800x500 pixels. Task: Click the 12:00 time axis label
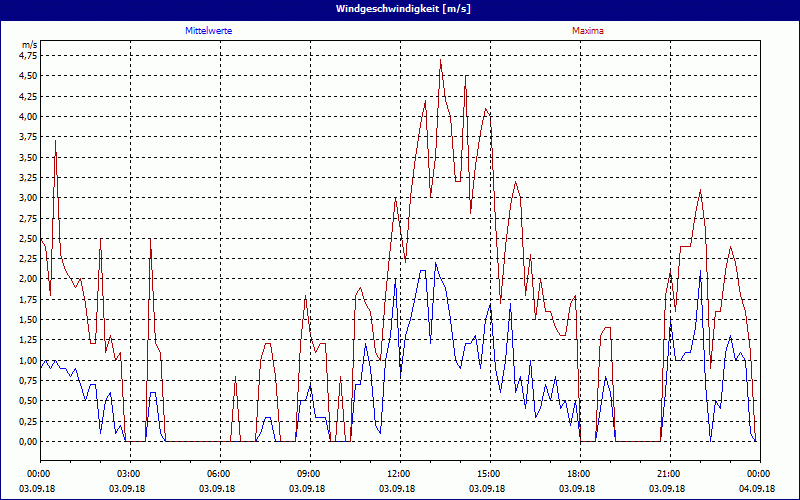click(398, 473)
